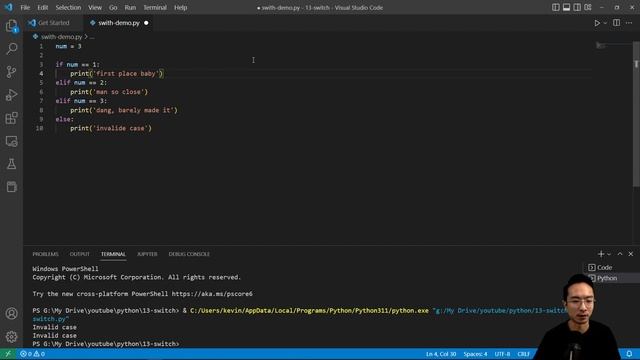
Task: Open the Help menu
Action: coord(180,7)
